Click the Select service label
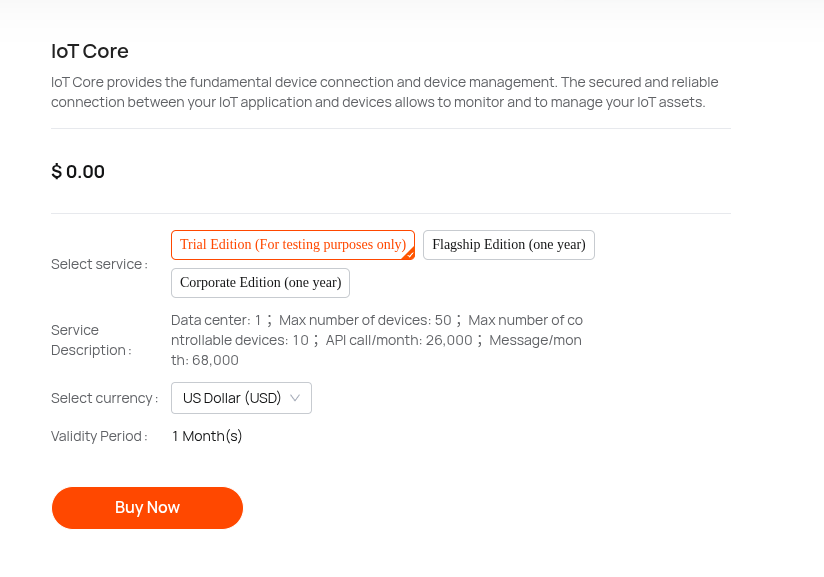The width and height of the screenshot is (824, 577). tap(99, 264)
